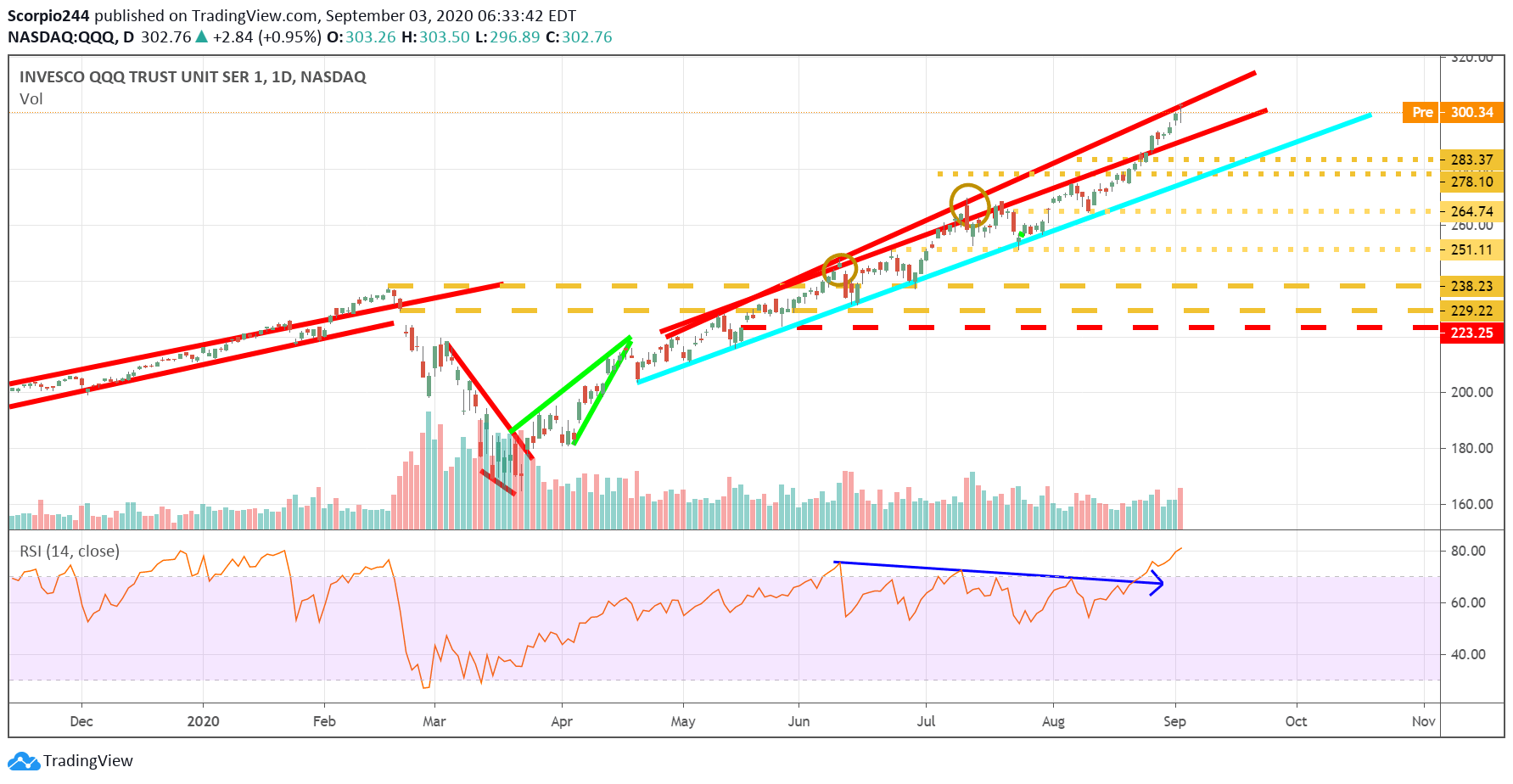The image size is (1513, 784).
Task: Select the 300.34 pre-market price label
Action: [x=1471, y=112]
